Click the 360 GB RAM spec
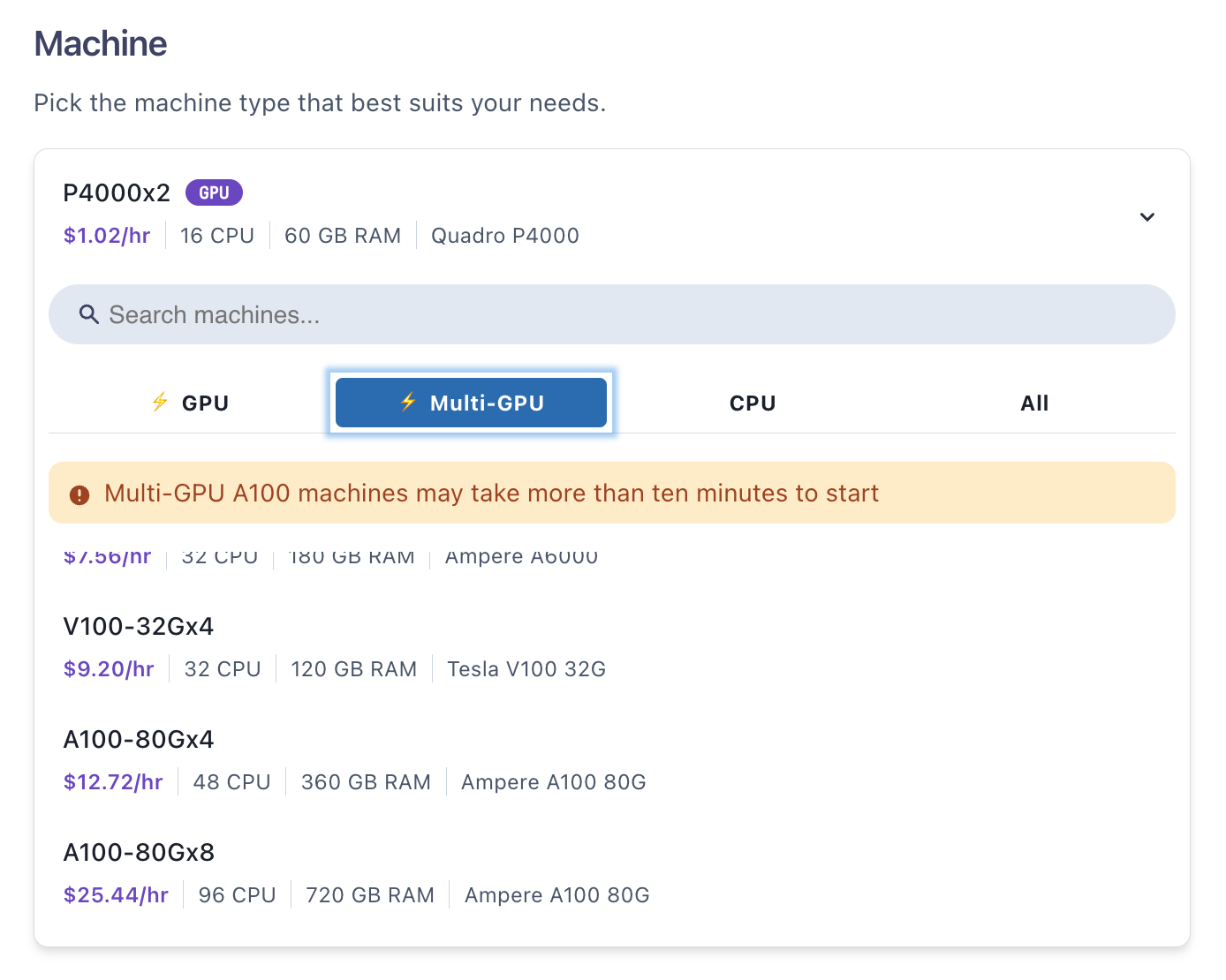Viewport: 1226px width, 980px height. pyautogui.click(x=366, y=782)
